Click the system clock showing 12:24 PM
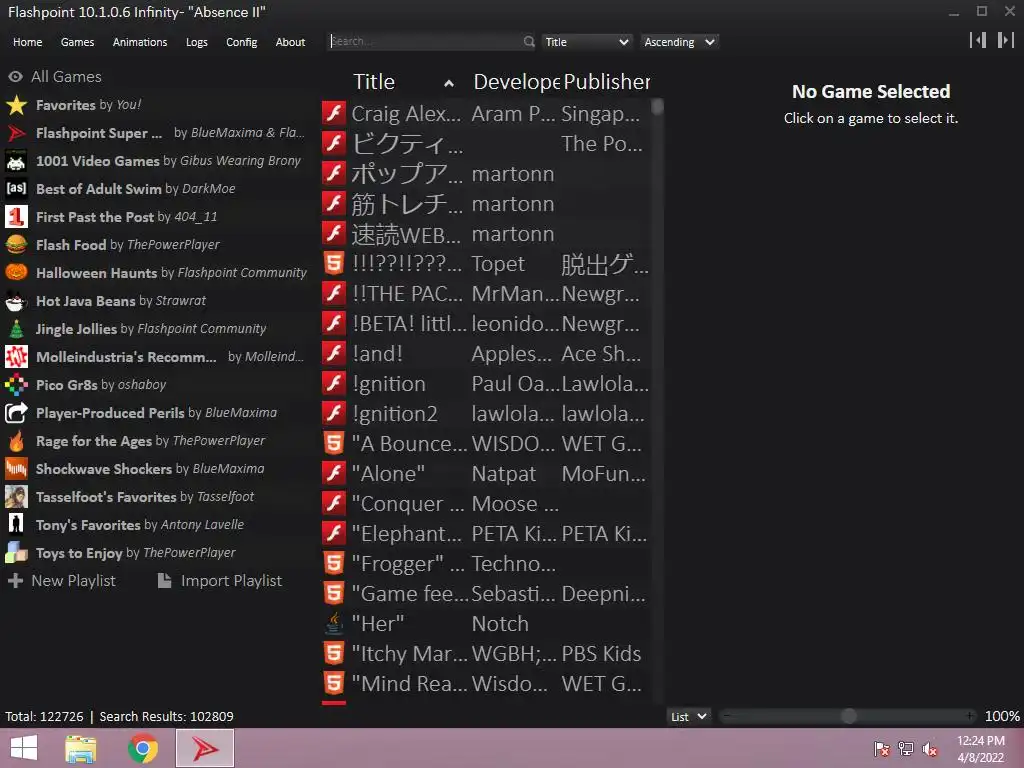1024x768 pixels. pyautogui.click(x=981, y=748)
